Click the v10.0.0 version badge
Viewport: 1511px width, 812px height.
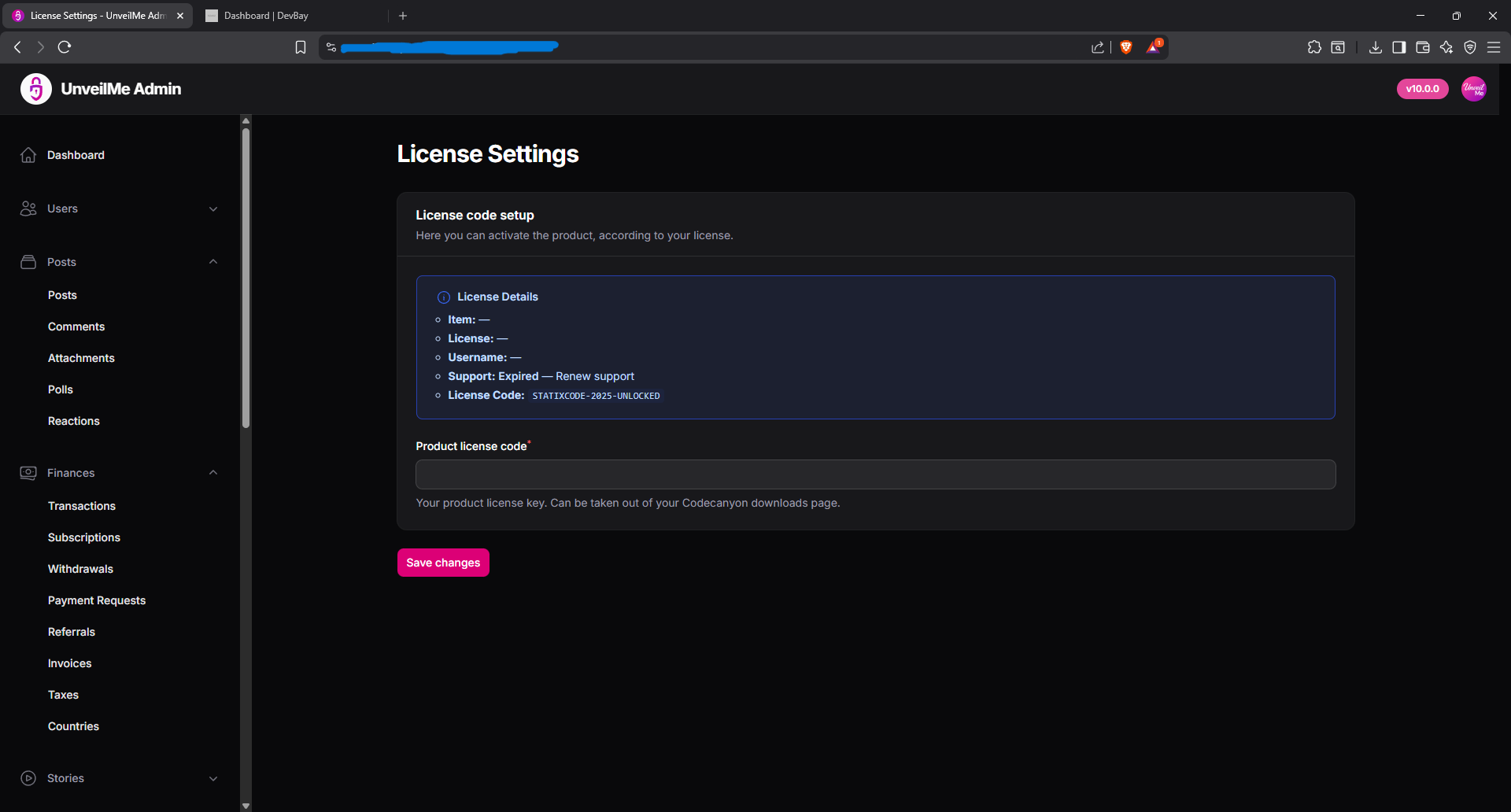point(1422,89)
